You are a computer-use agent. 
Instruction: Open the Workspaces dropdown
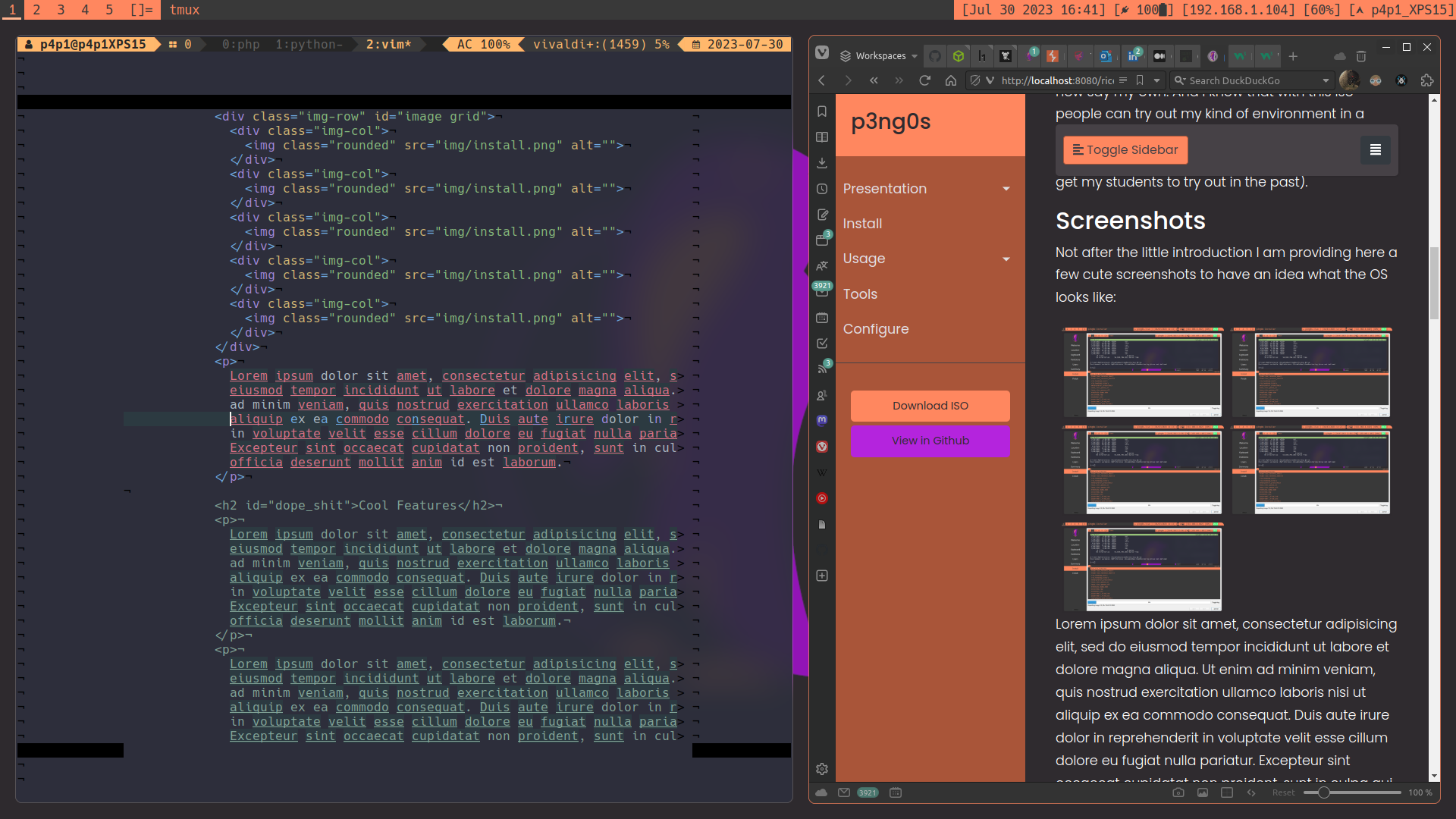click(x=879, y=56)
